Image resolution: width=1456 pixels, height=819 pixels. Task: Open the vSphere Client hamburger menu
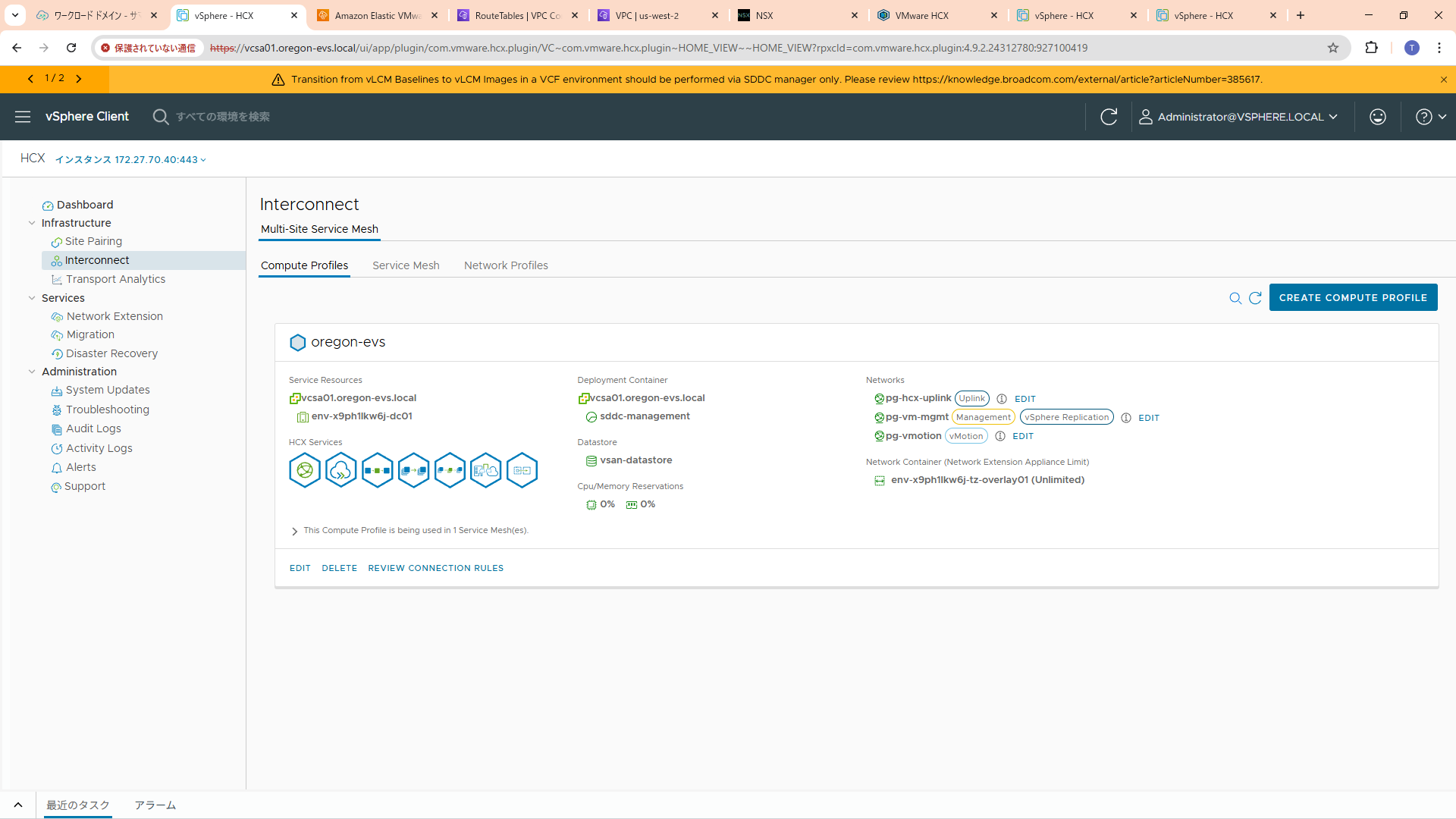(x=23, y=117)
